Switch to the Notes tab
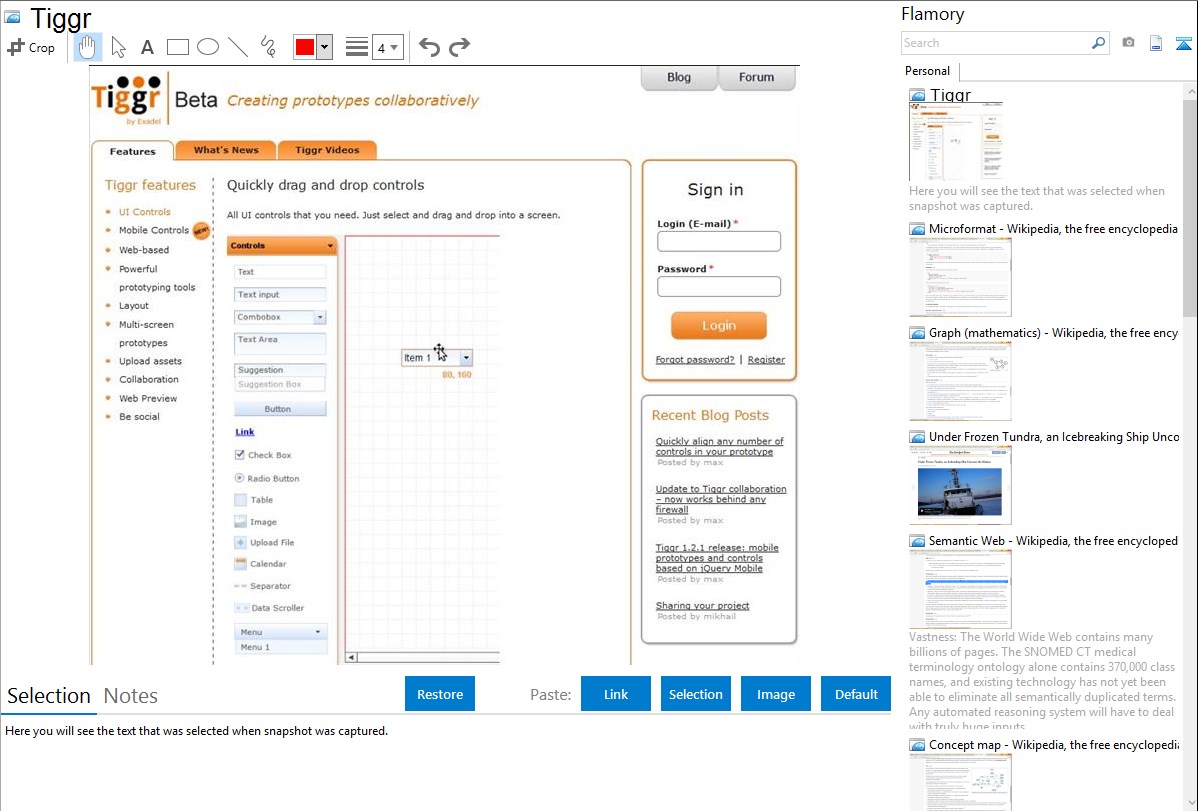The height and width of the screenshot is (811, 1198). 131,696
